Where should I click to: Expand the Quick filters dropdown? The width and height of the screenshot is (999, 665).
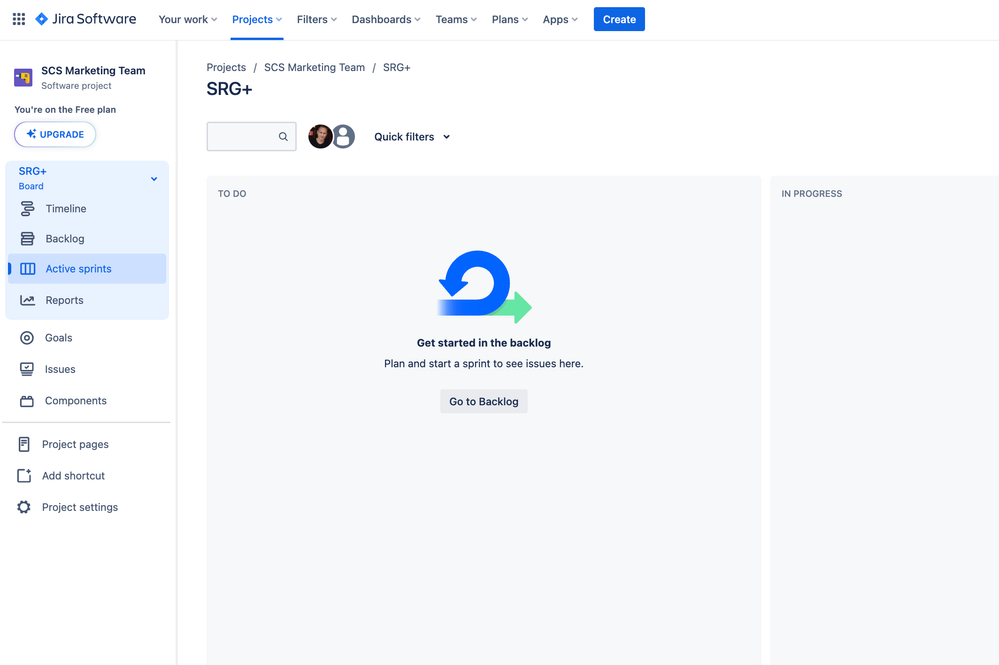click(x=412, y=136)
